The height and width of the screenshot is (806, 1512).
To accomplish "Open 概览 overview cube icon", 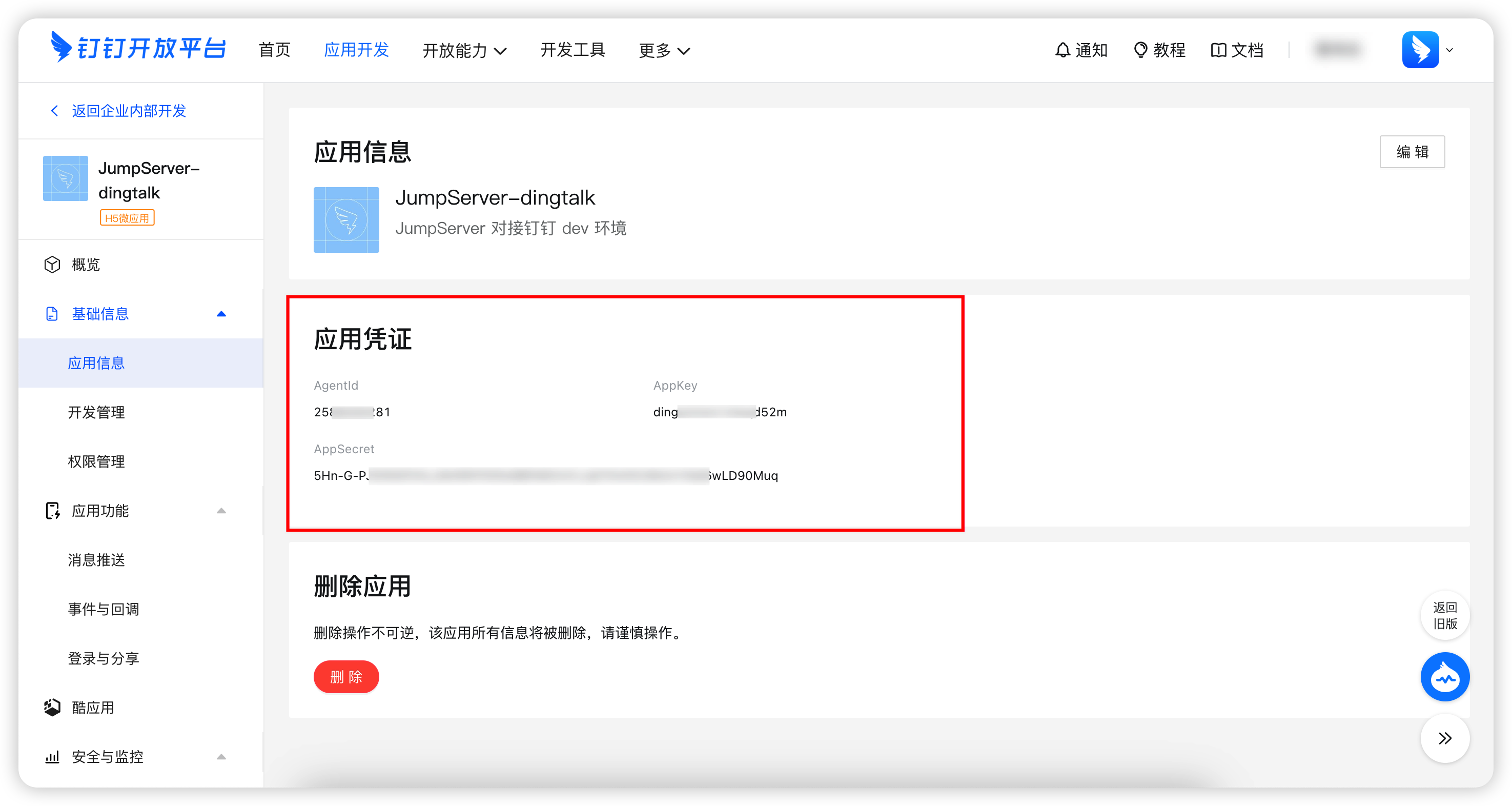I will point(52,265).
